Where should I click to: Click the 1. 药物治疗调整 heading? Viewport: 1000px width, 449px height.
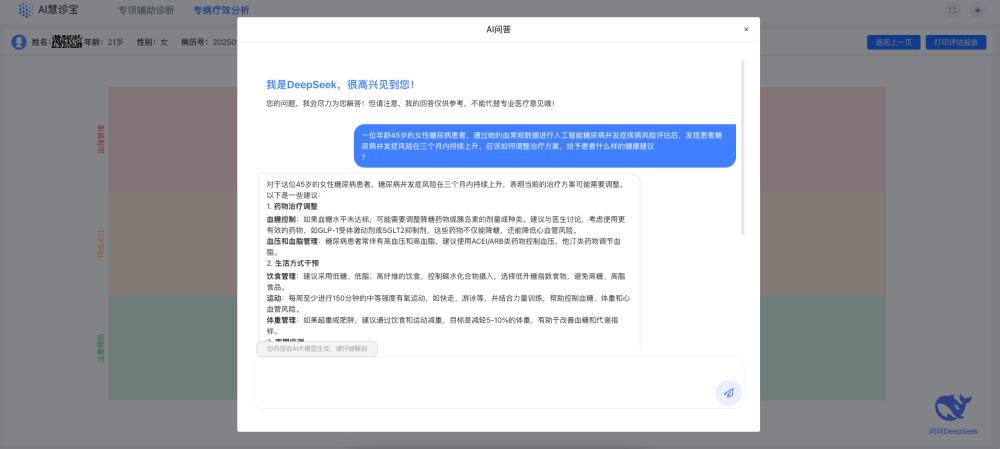click(x=292, y=207)
